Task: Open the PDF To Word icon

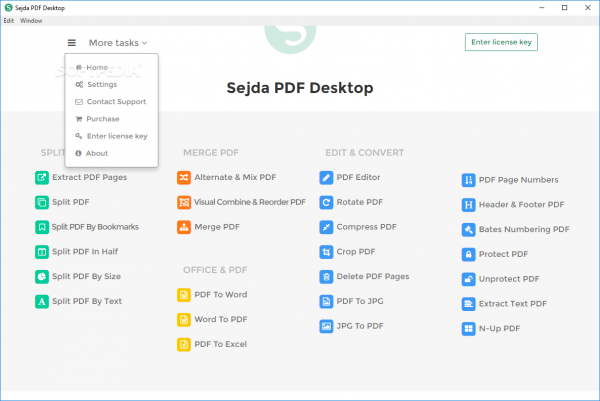Action: click(184, 295)
